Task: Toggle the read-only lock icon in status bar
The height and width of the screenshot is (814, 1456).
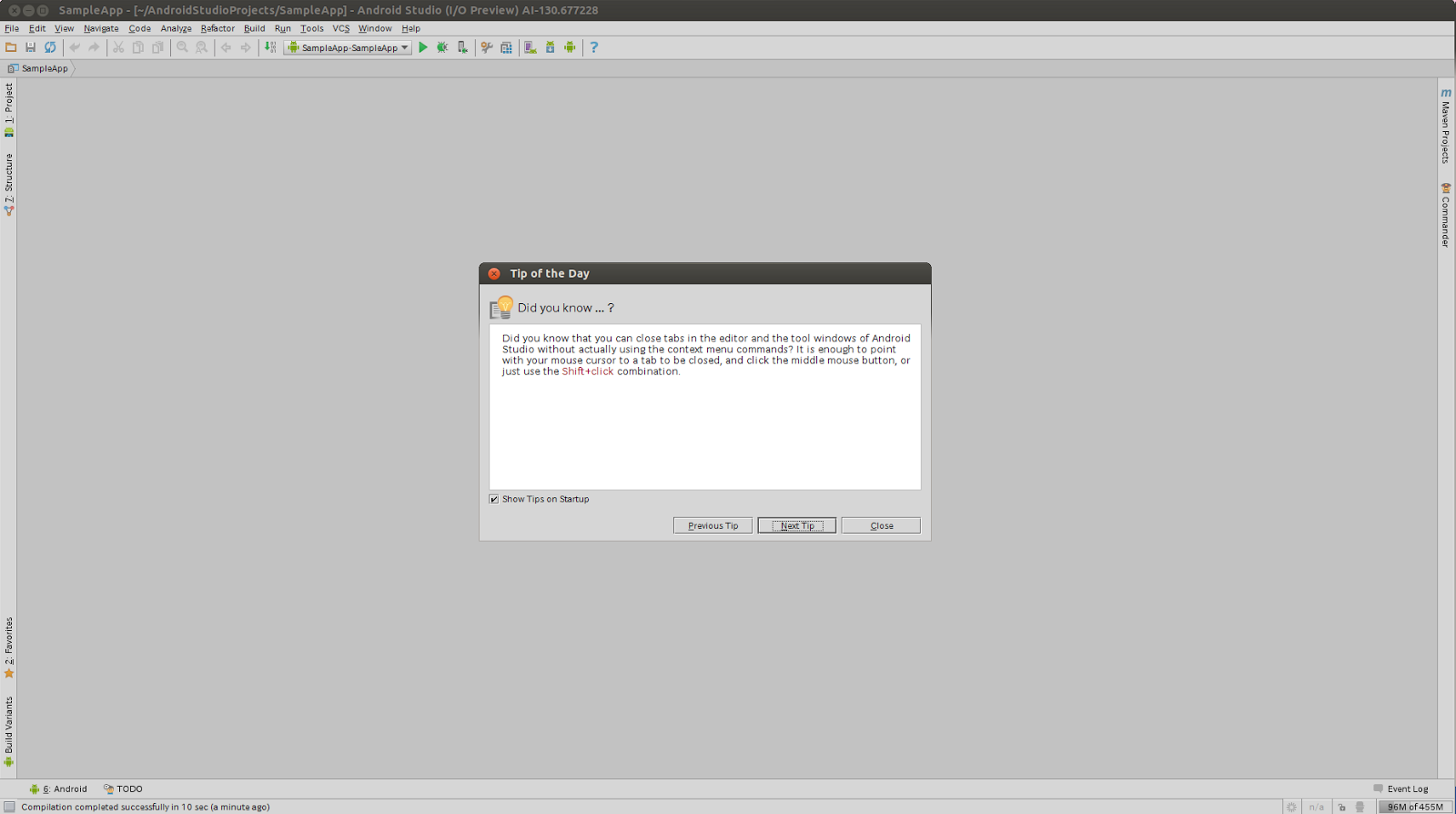Action: (1341, 807)
